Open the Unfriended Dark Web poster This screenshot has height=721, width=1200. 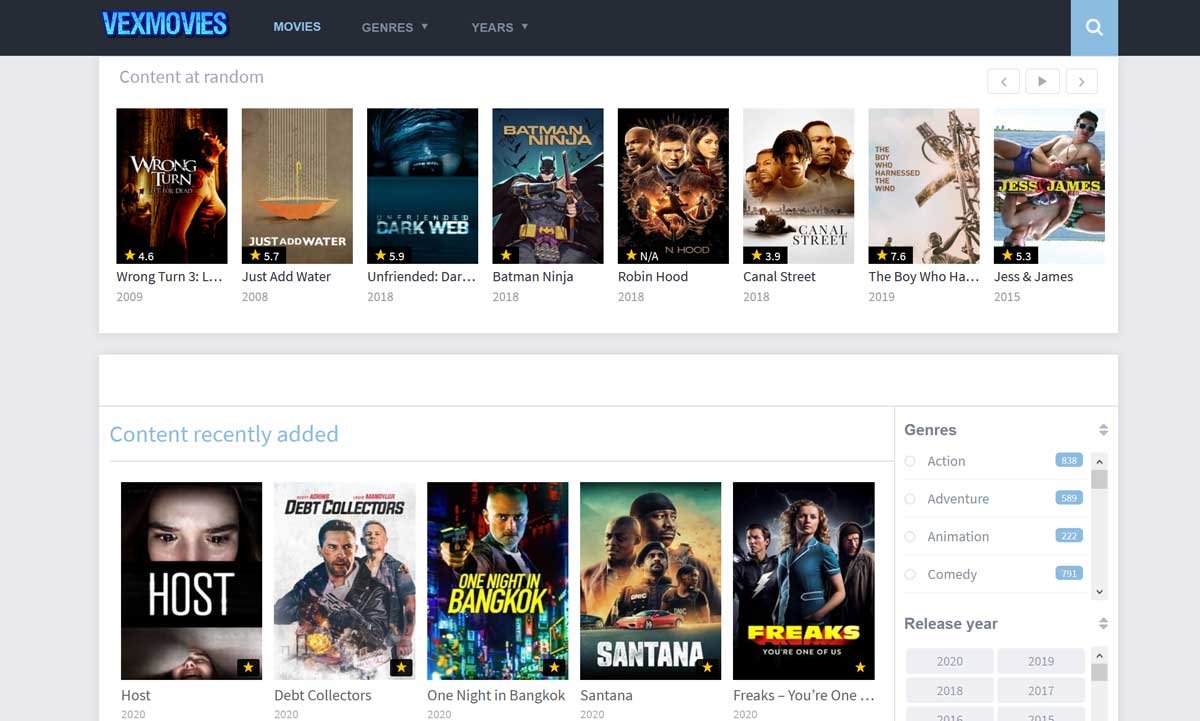(422, 186)
